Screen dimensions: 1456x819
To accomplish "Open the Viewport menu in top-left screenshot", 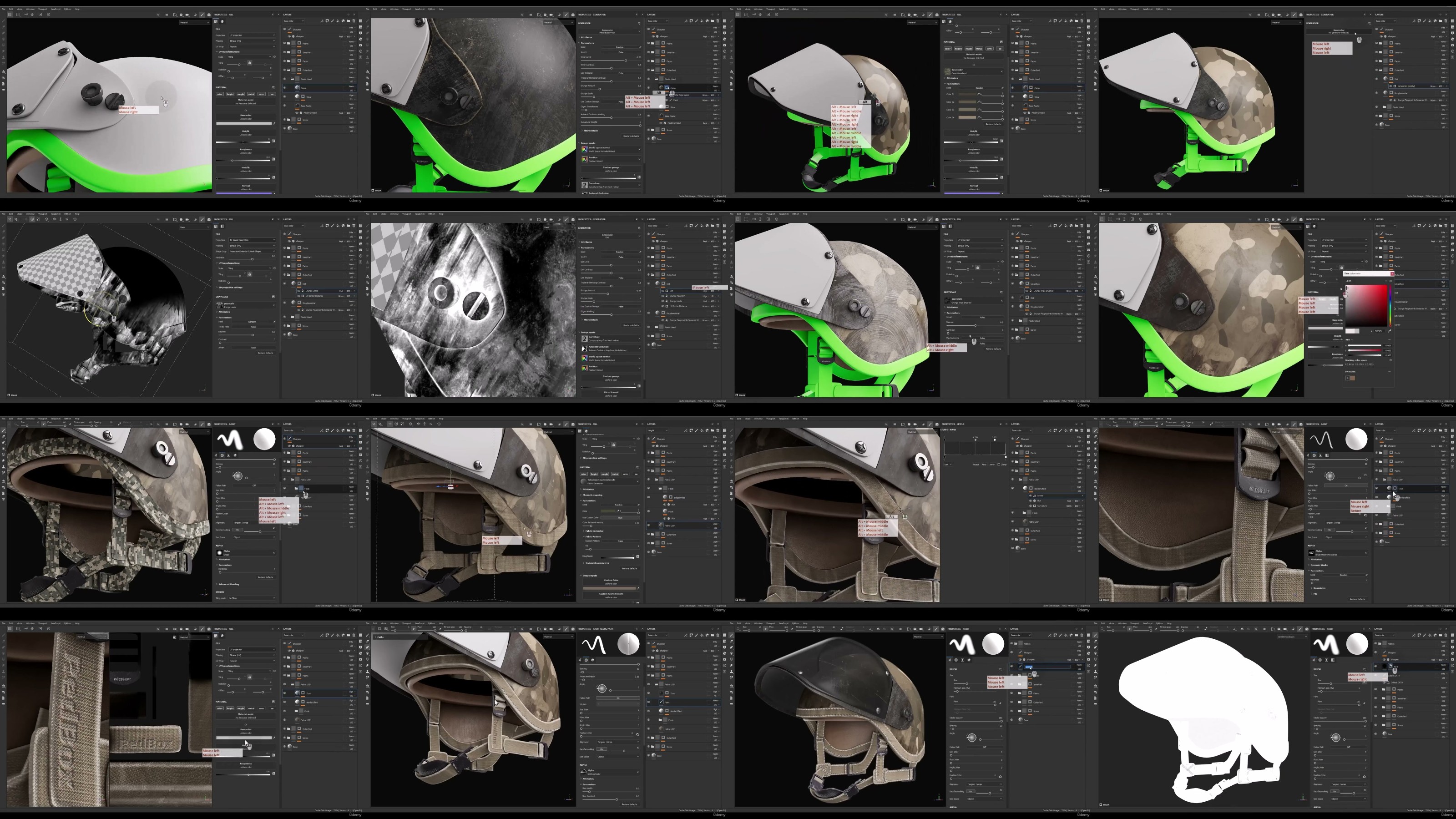I will coord(43,9).
